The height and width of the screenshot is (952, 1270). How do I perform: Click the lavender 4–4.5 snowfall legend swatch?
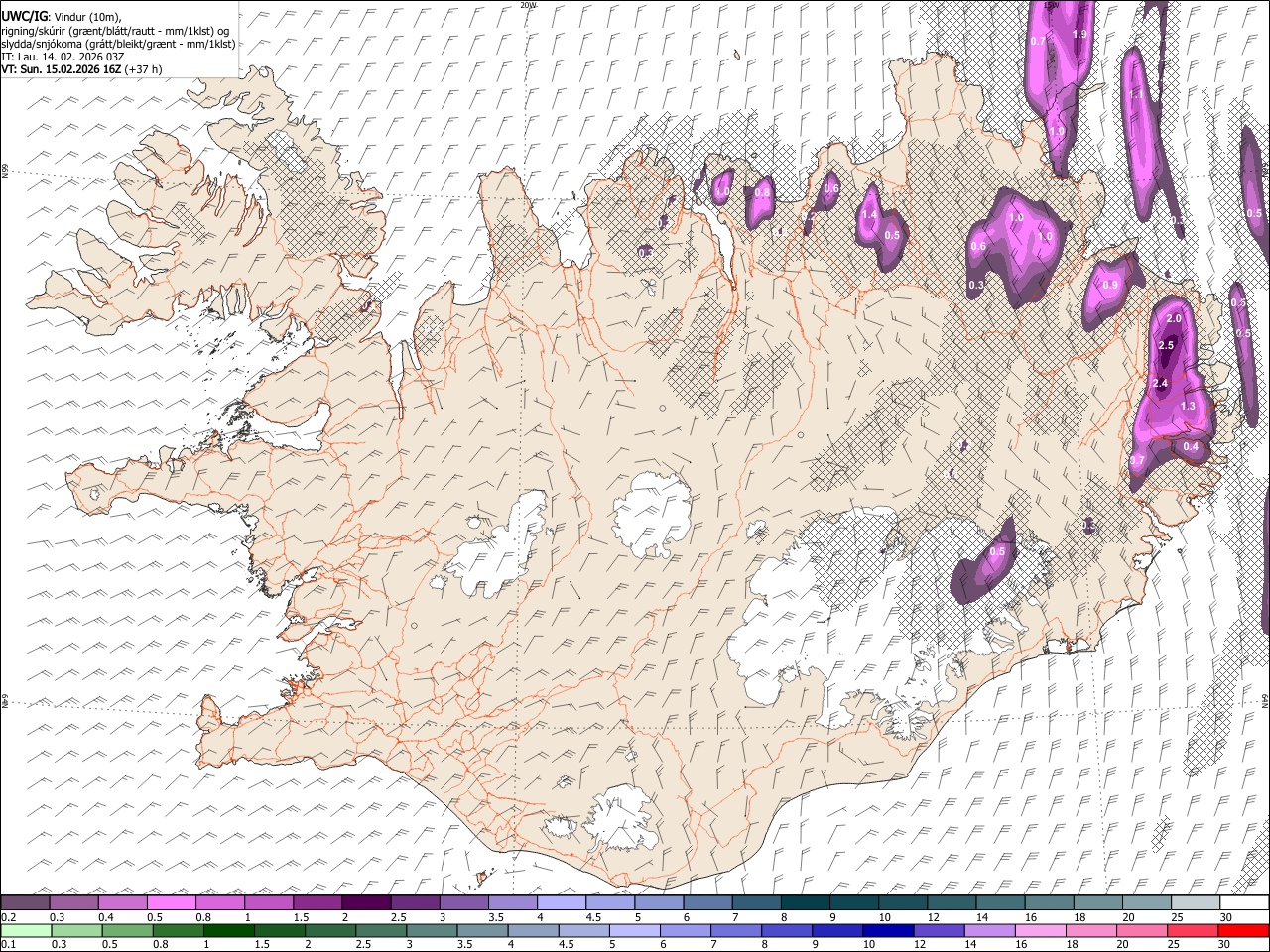pos(561,902)
